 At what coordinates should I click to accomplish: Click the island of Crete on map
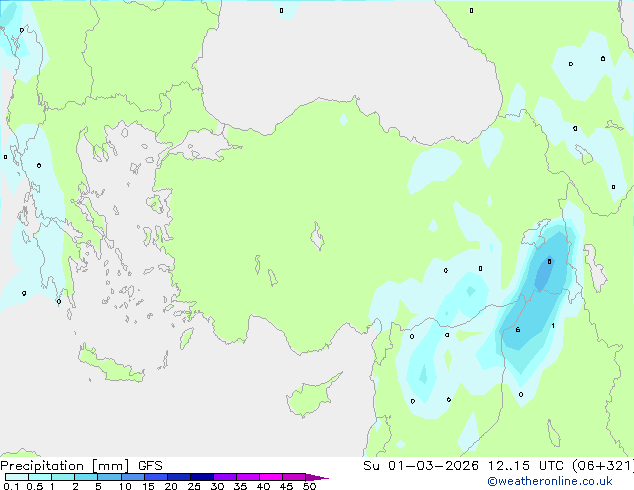pyautogui.click(x=111, y=366)
